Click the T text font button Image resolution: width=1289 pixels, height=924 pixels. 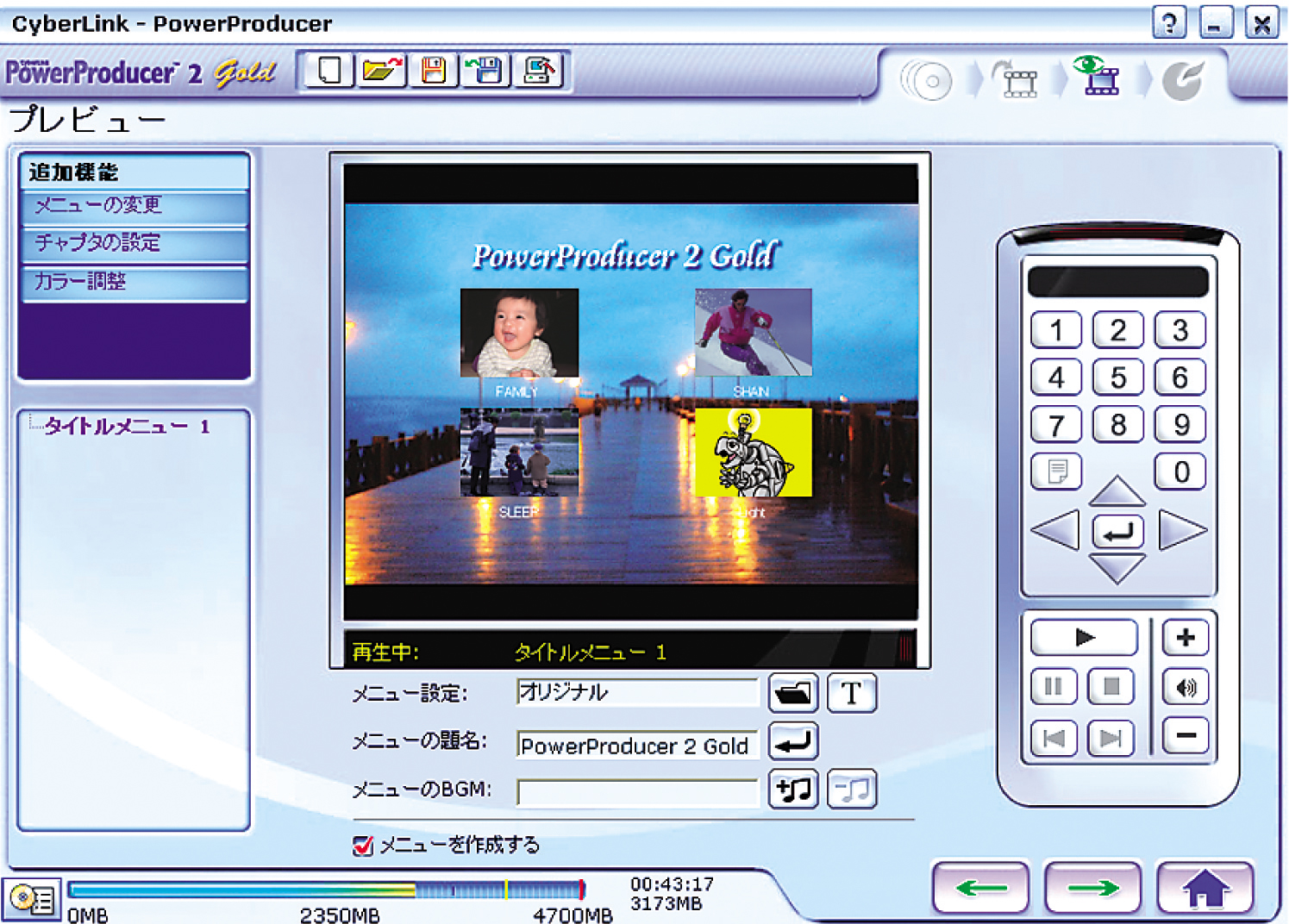tap(851, 692)
